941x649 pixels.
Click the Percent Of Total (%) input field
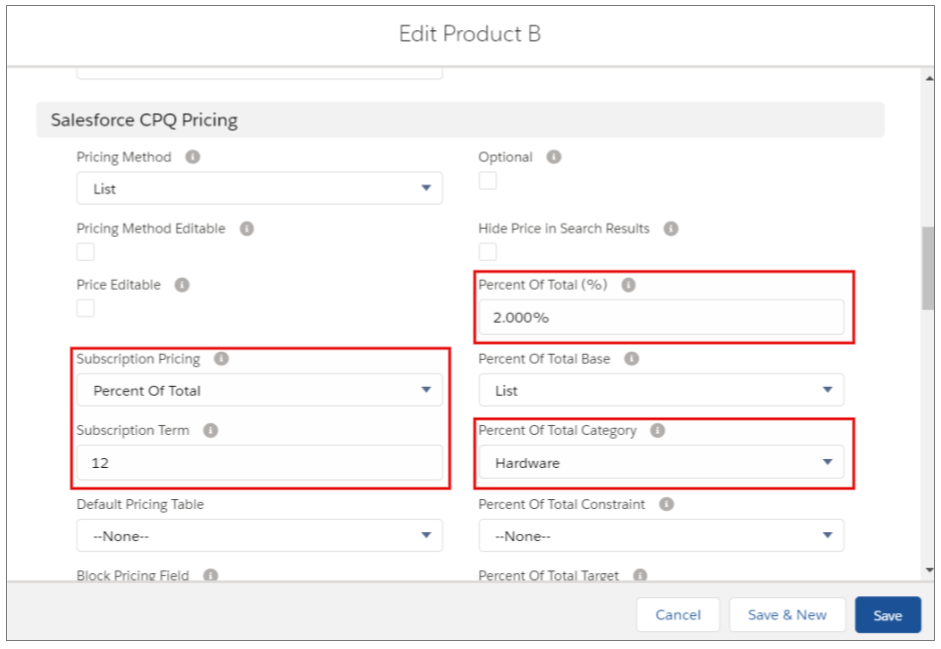coord(661,317)
